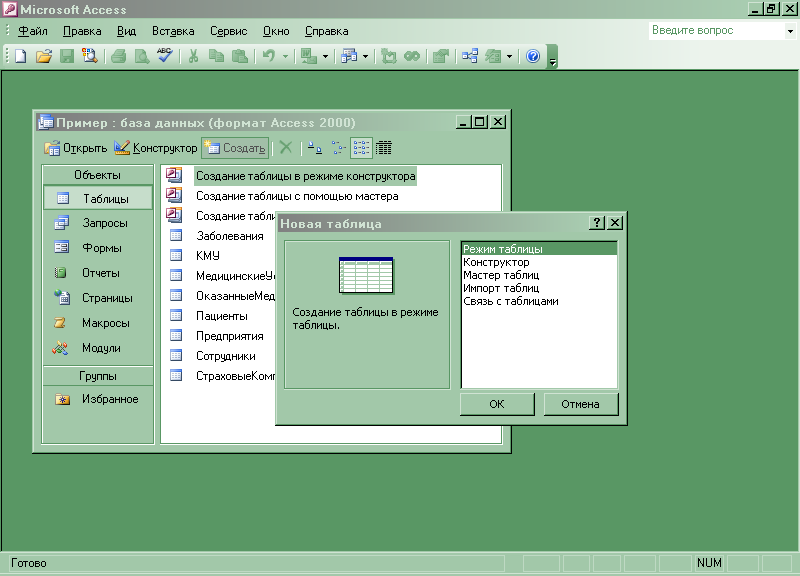800x576 pixels.
Task: Open the Undo dropdown arrow
Action: 285,56
